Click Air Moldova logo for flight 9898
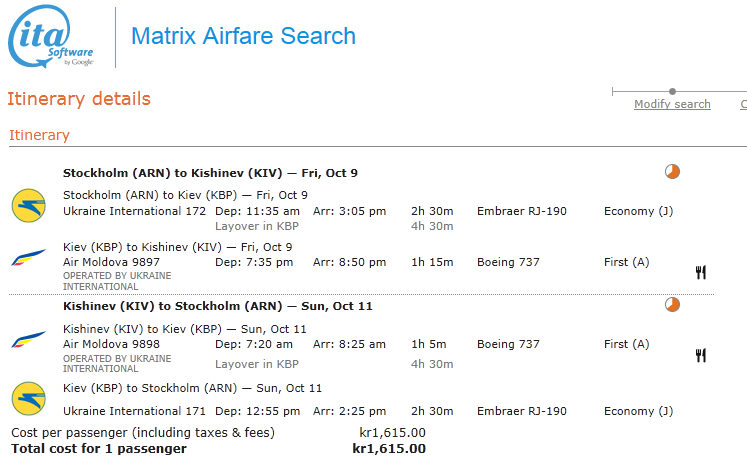Viewport: 747px width, 473px height. (29, 340)
